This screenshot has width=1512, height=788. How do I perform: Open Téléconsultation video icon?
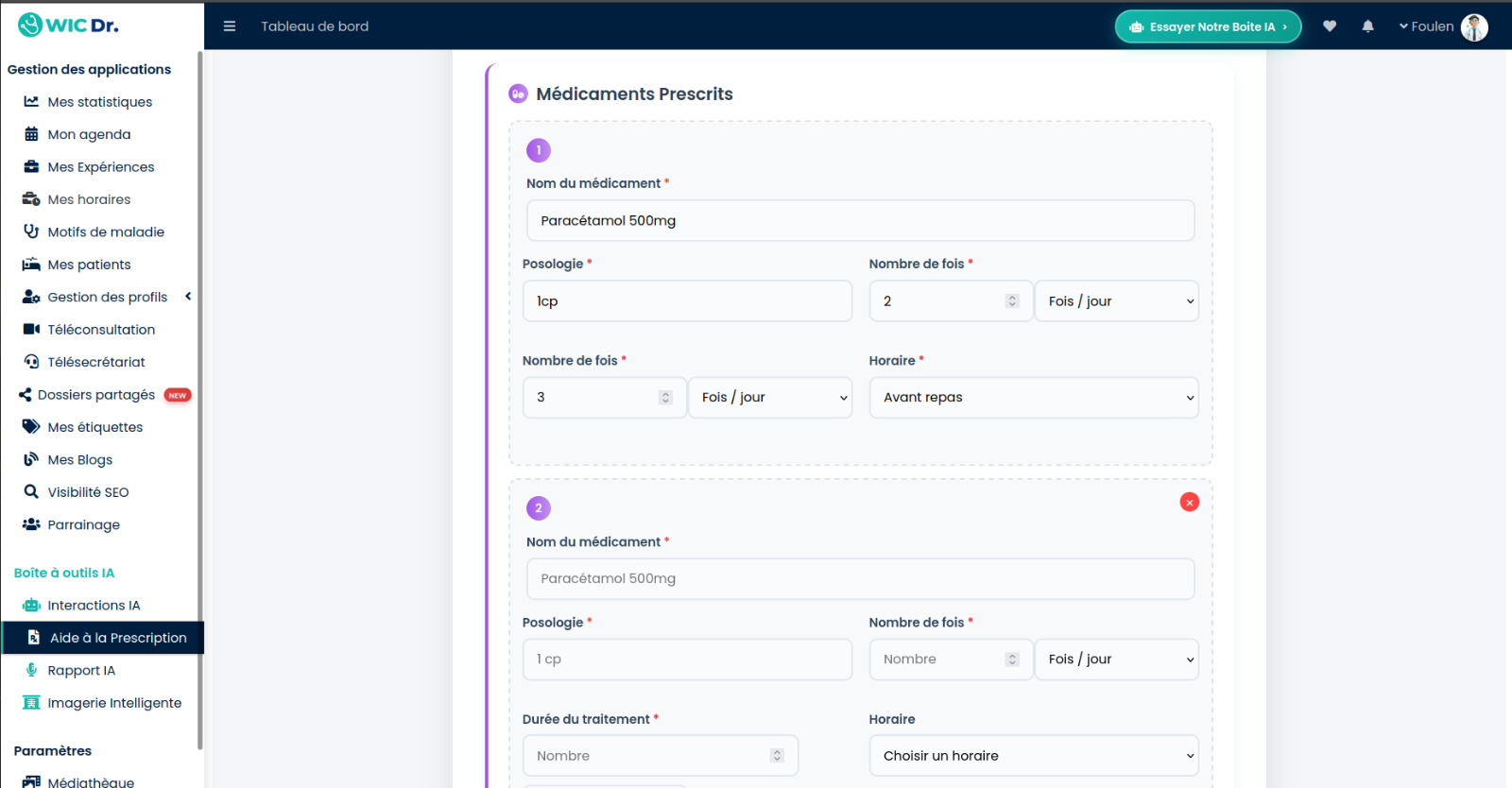tap(31, 329)
